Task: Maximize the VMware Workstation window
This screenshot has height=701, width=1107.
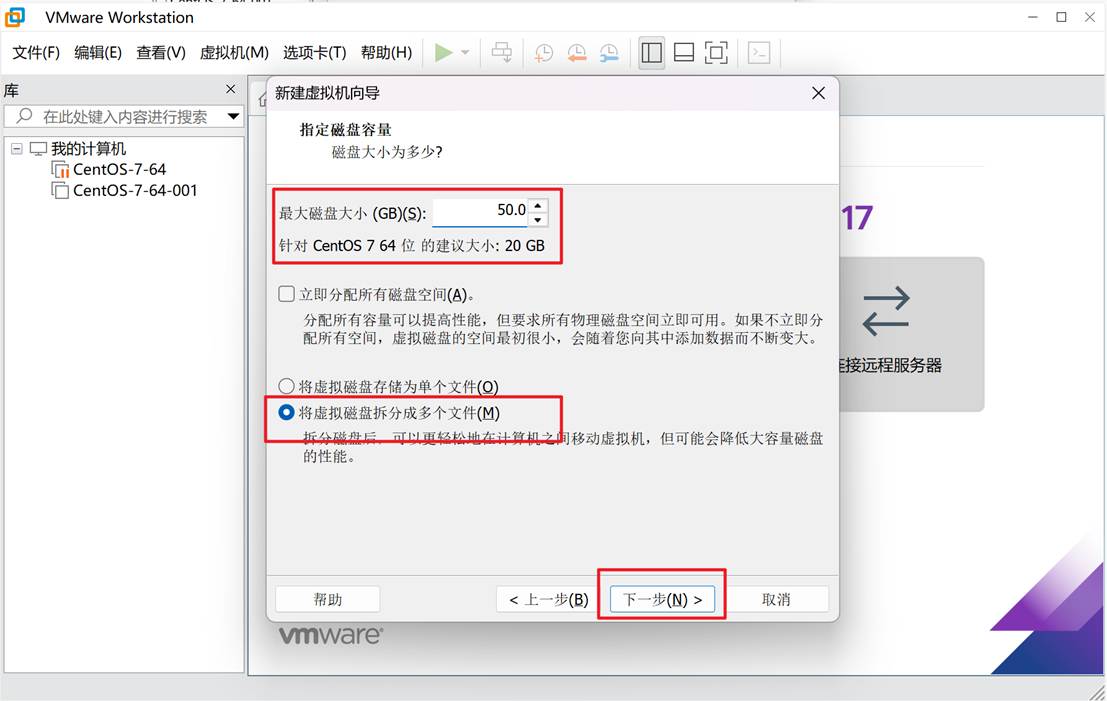Action: click(x=1061, y=17)
